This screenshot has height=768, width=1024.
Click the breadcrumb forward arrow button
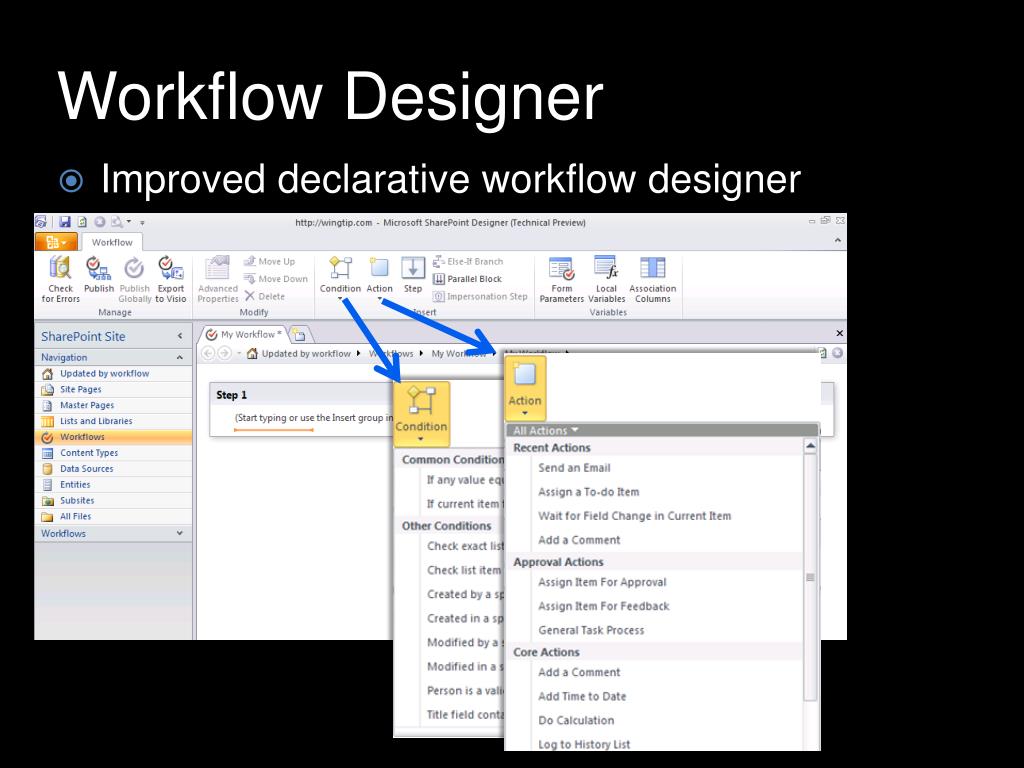(x=224, y=353)
